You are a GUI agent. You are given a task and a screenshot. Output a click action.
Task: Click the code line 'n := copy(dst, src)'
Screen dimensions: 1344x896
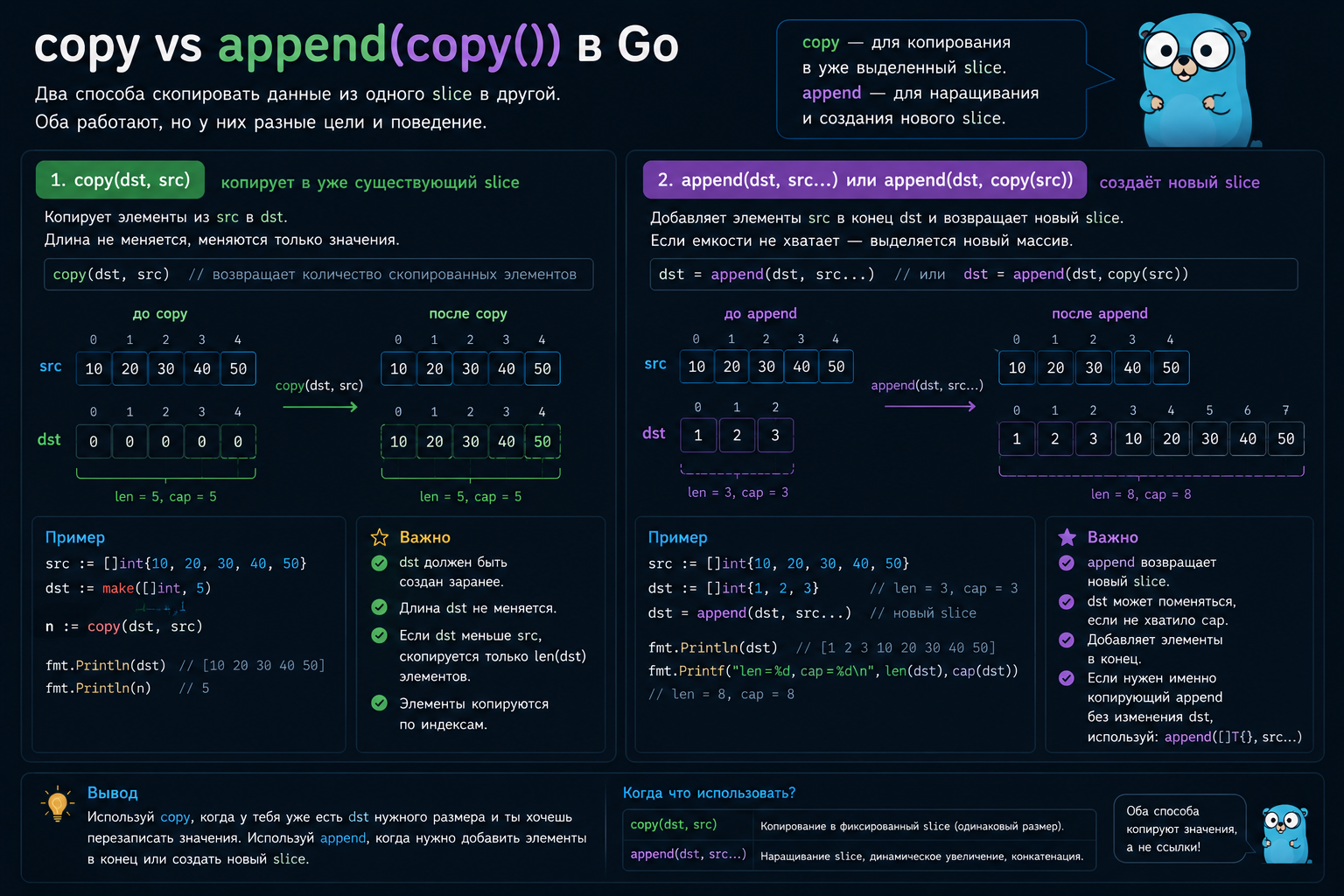point(123,626)
